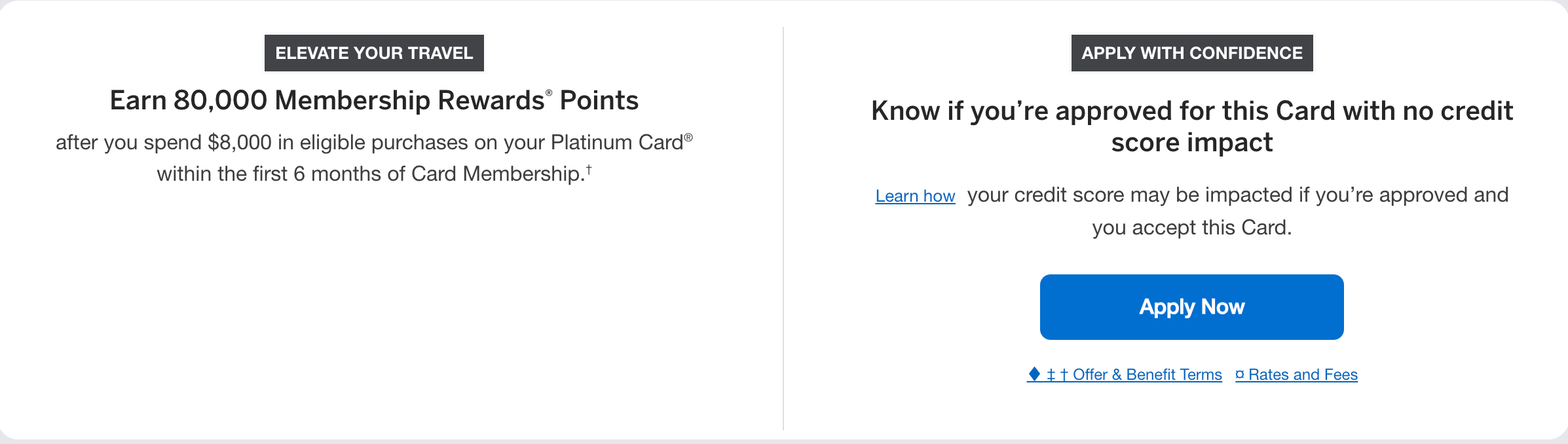1568x444 pixels.
Task: Click the $8,000 spend requirement text
Action: click(x=374, y=141)
